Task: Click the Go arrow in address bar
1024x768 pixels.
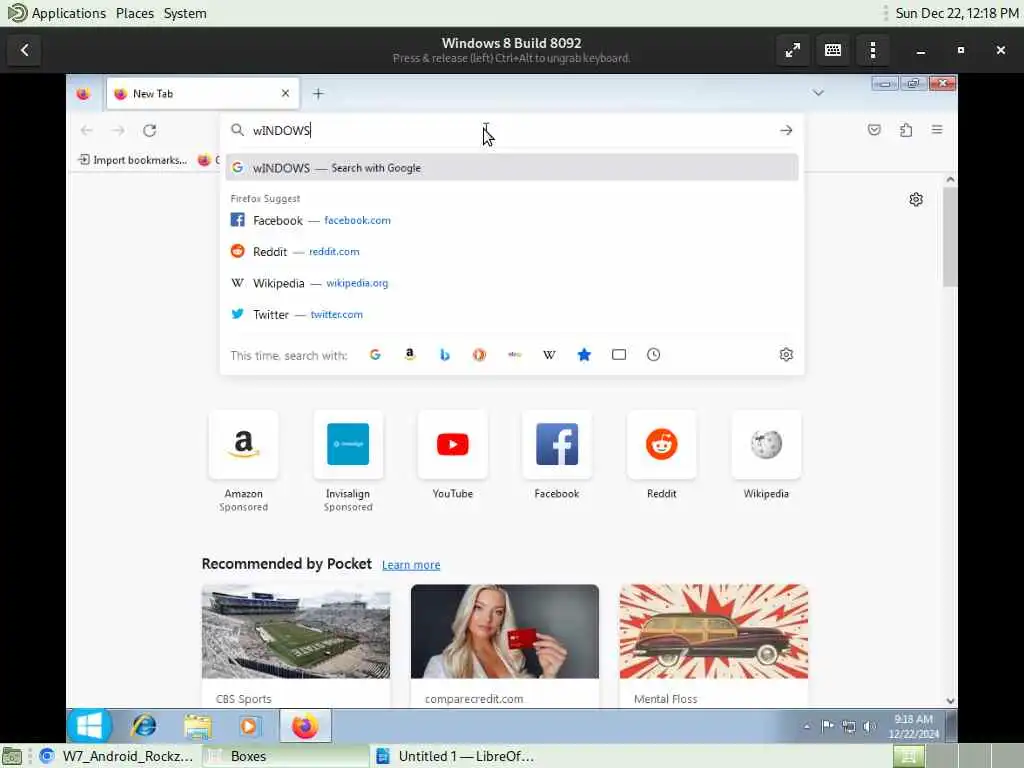Action: (x=786, y=130)
